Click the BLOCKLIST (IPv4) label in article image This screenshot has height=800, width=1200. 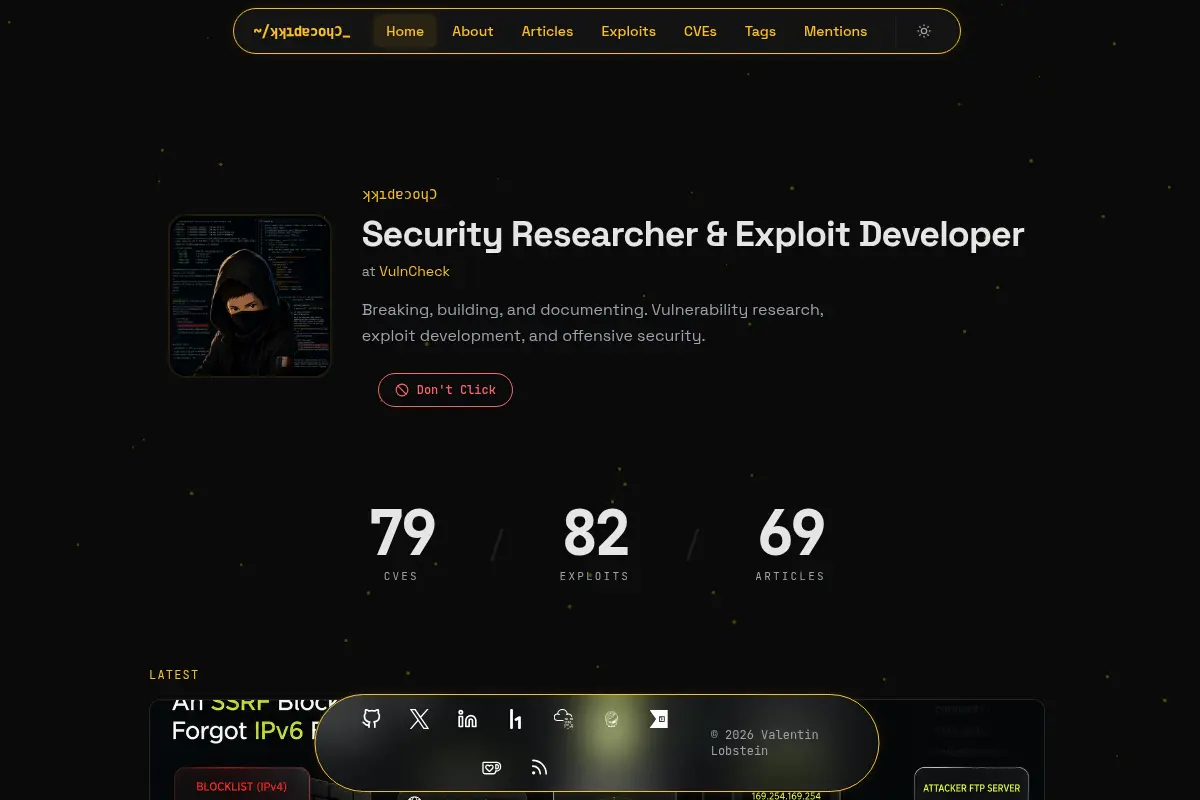(242, 787)
